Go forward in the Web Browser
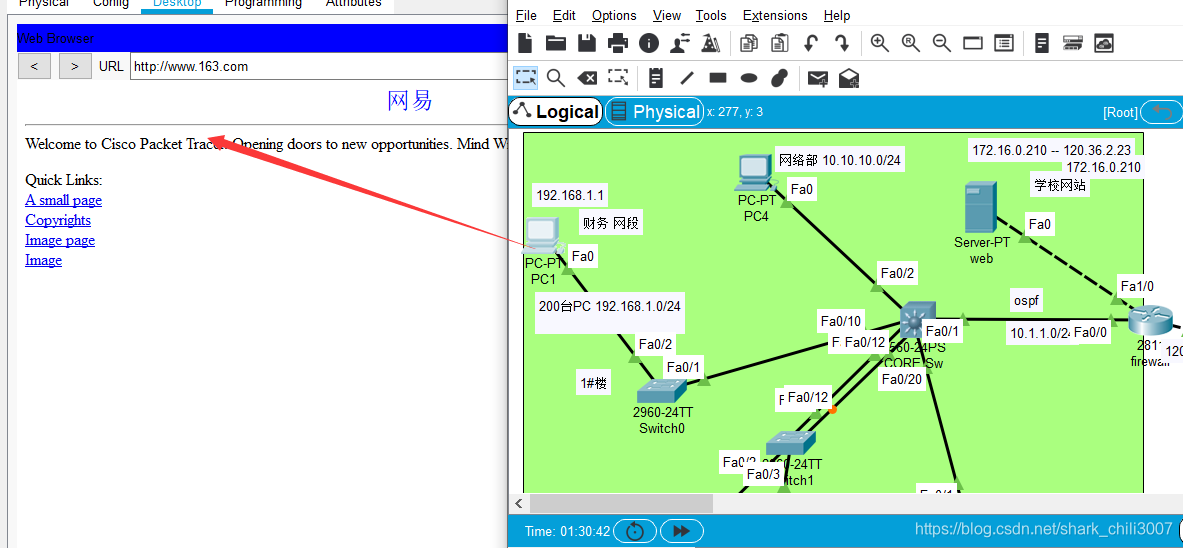Viewport: 1183px width, 548px height. click(75, 66)
